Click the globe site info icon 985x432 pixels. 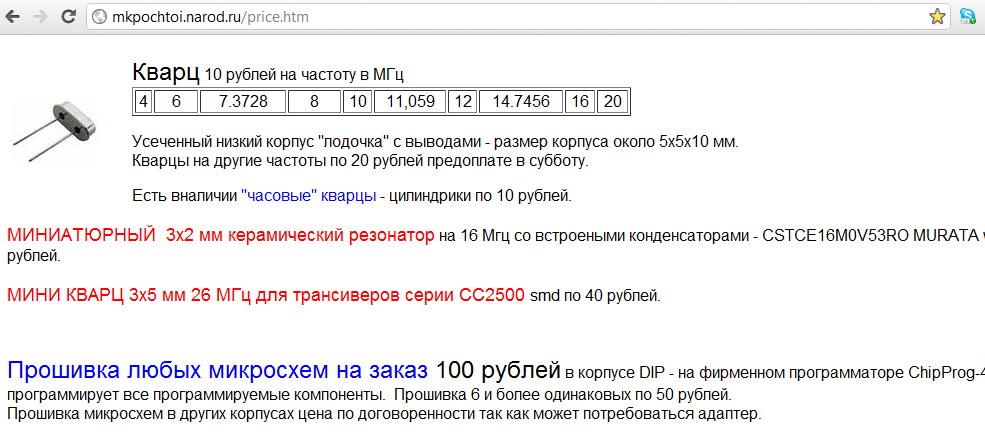pyautogui.click(x=100, y=17)
